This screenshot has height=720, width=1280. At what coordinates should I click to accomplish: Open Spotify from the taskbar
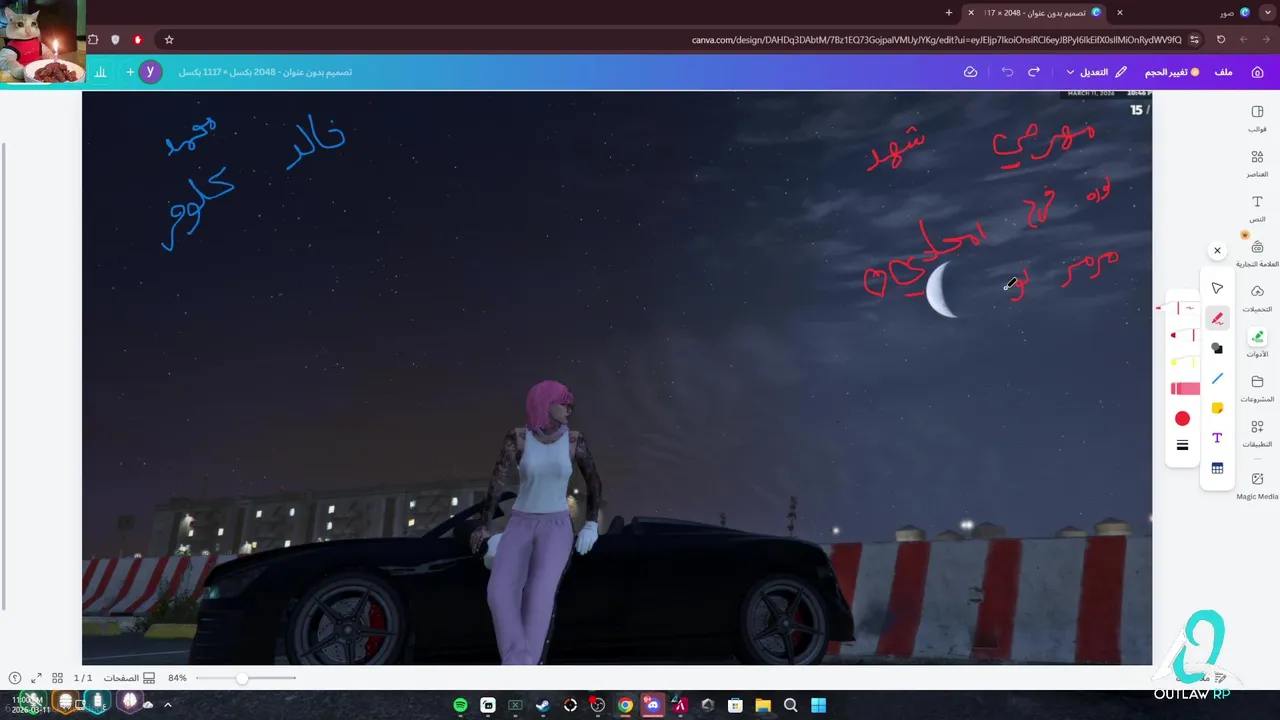coord(460,705)
